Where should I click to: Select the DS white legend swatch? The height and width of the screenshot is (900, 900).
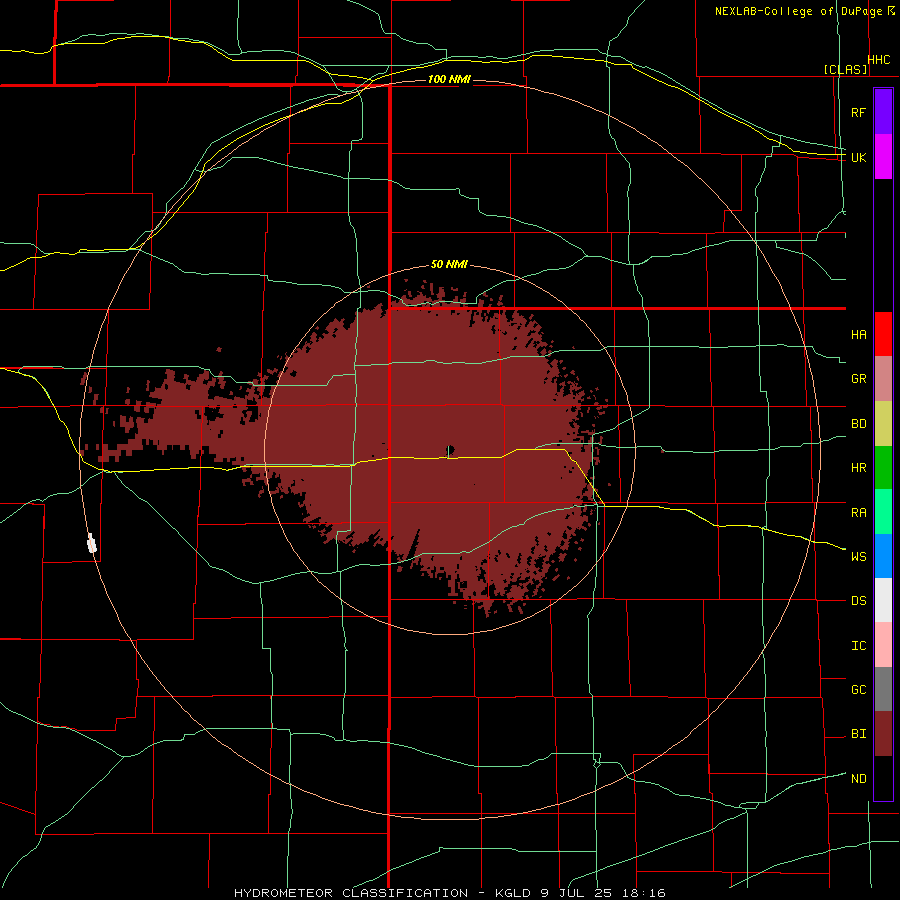pyautogui.click(x=883, y=600)
